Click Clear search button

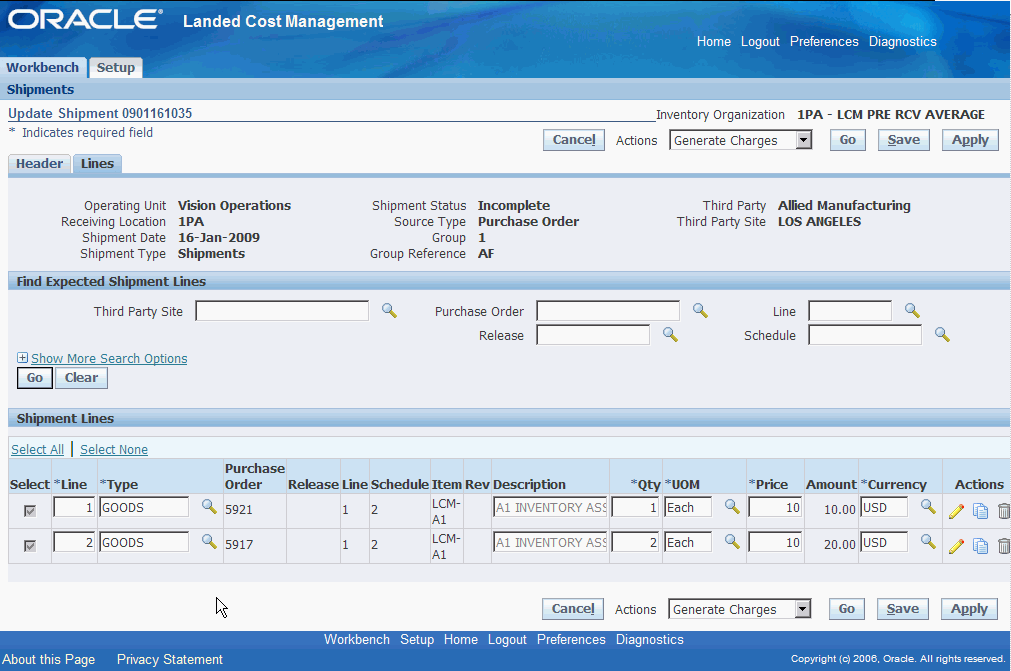pyautogui.click(x=81, y=378)
